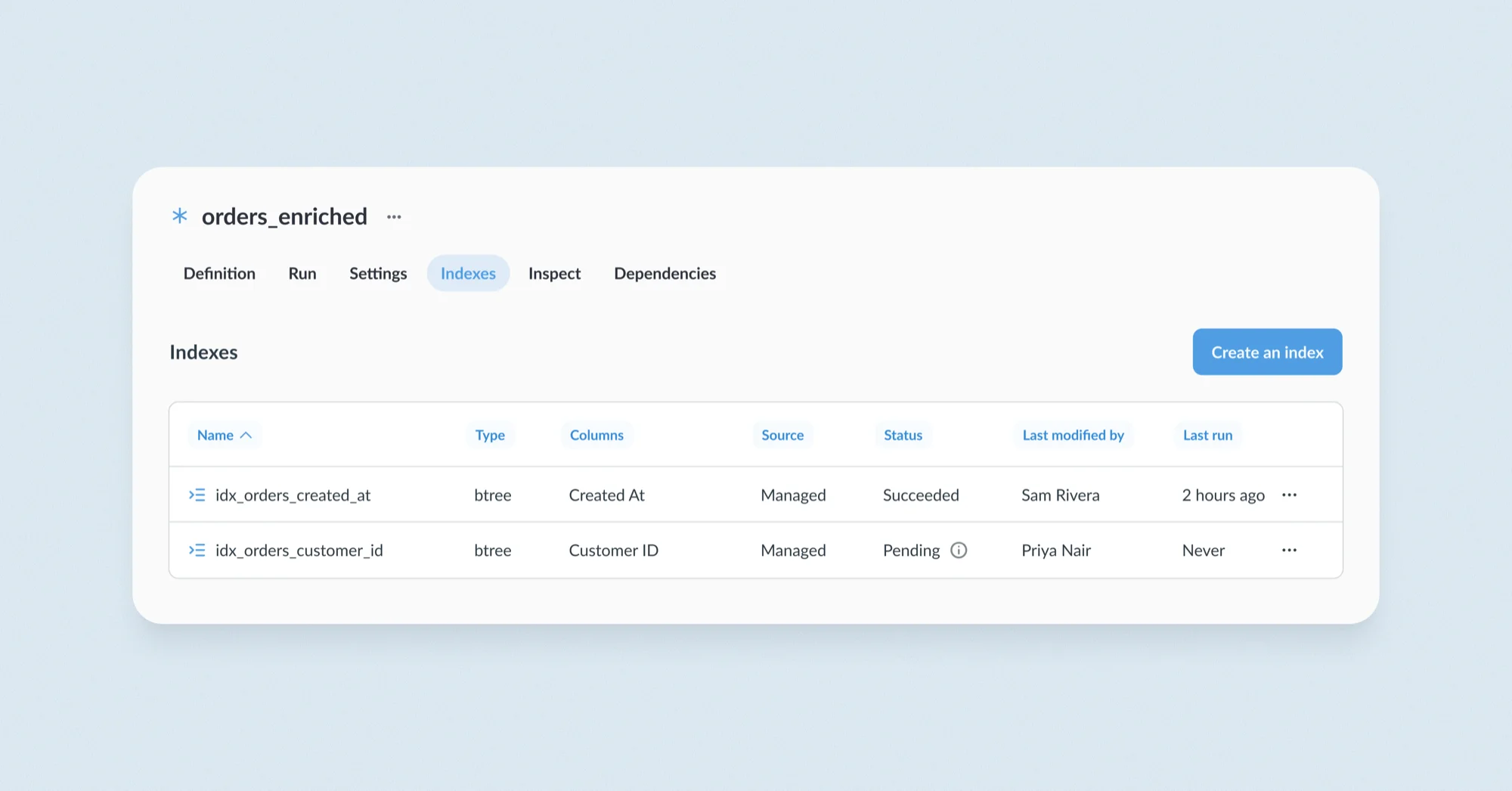Click Sam Rivera in the table
The image size is (1512, 791).
pos(1060,495)
